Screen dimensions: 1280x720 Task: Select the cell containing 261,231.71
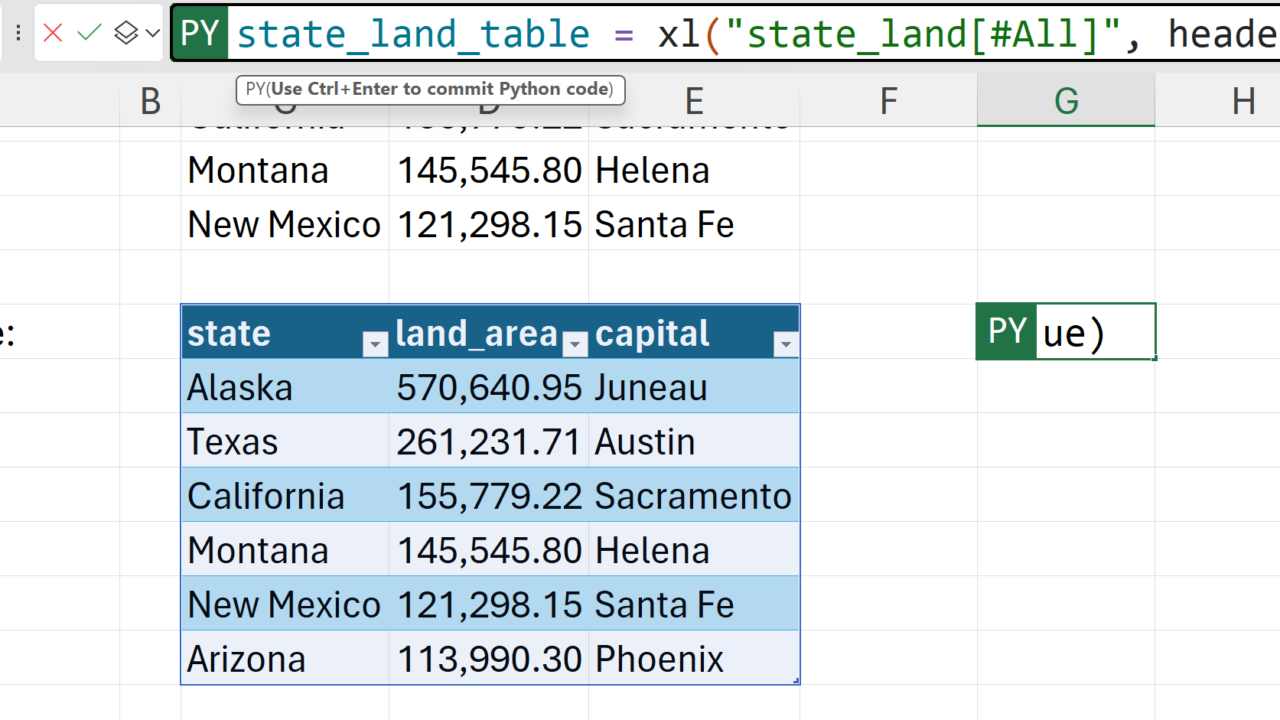coord(488,441)
